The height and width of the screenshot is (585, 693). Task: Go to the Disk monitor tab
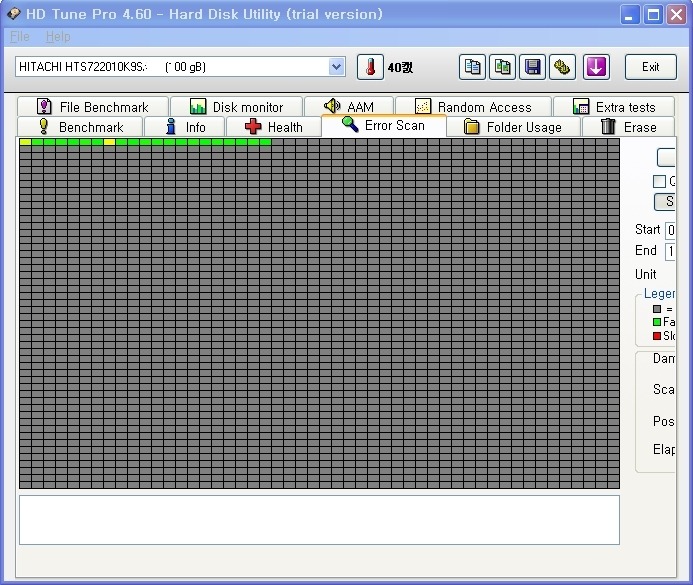(236, 107)
